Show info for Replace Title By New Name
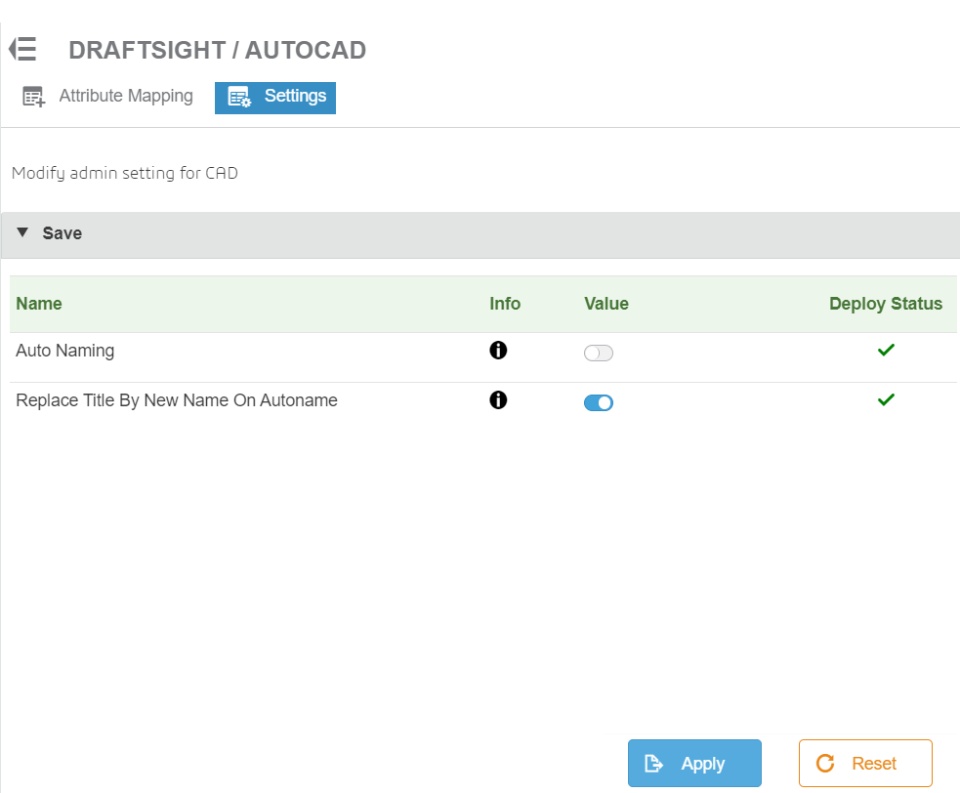960x793 pixels. (x=498, y=400)
